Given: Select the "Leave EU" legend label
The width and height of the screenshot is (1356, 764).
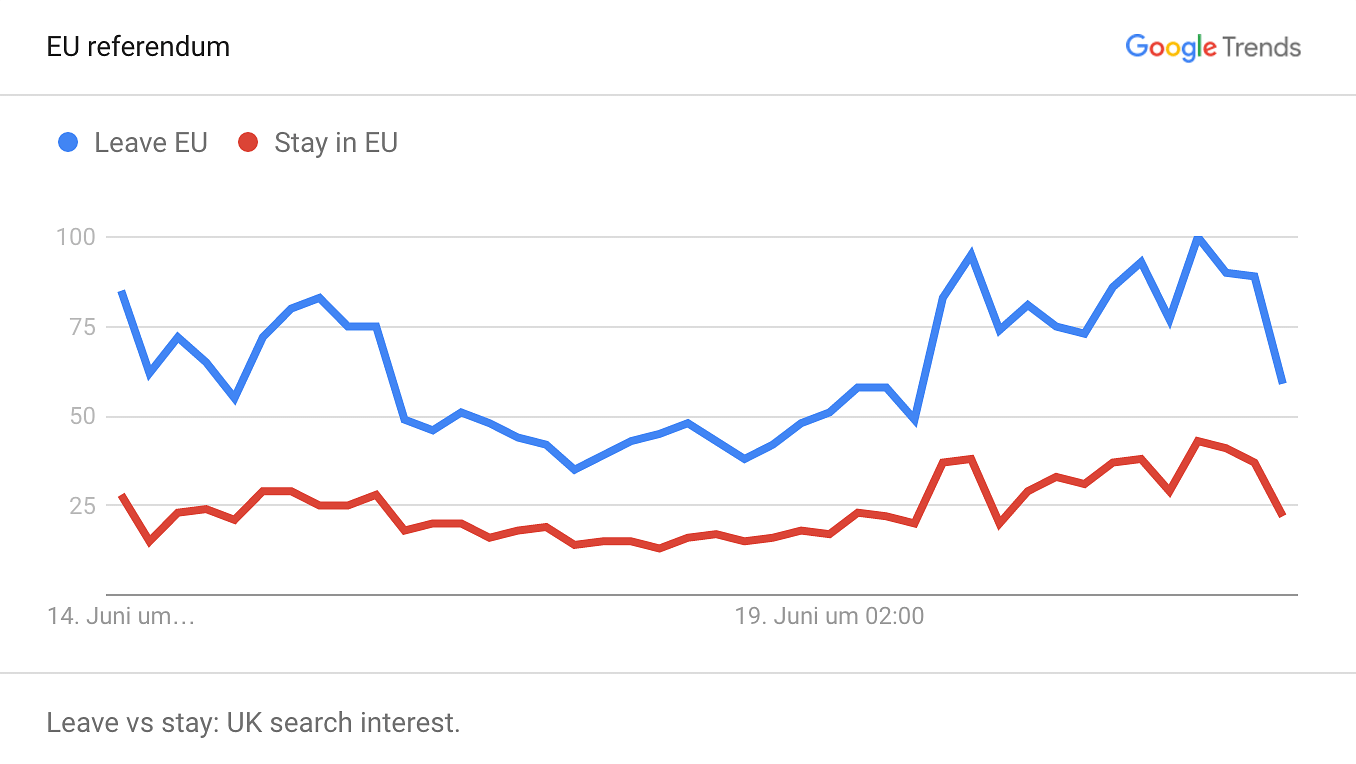Looking at the screenshot, I should tap(151, 143).
